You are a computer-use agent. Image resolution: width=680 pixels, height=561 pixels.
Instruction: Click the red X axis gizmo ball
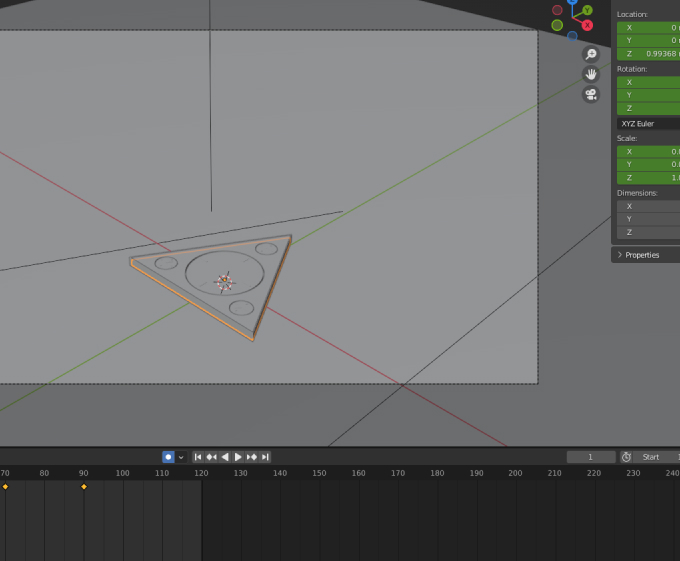pos(587,25)
